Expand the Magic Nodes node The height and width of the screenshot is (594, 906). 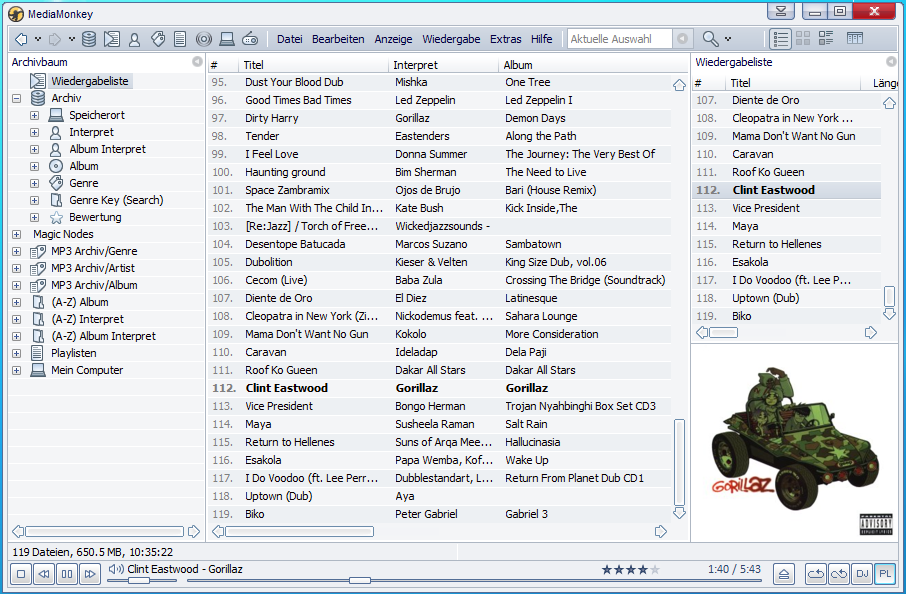17,234
